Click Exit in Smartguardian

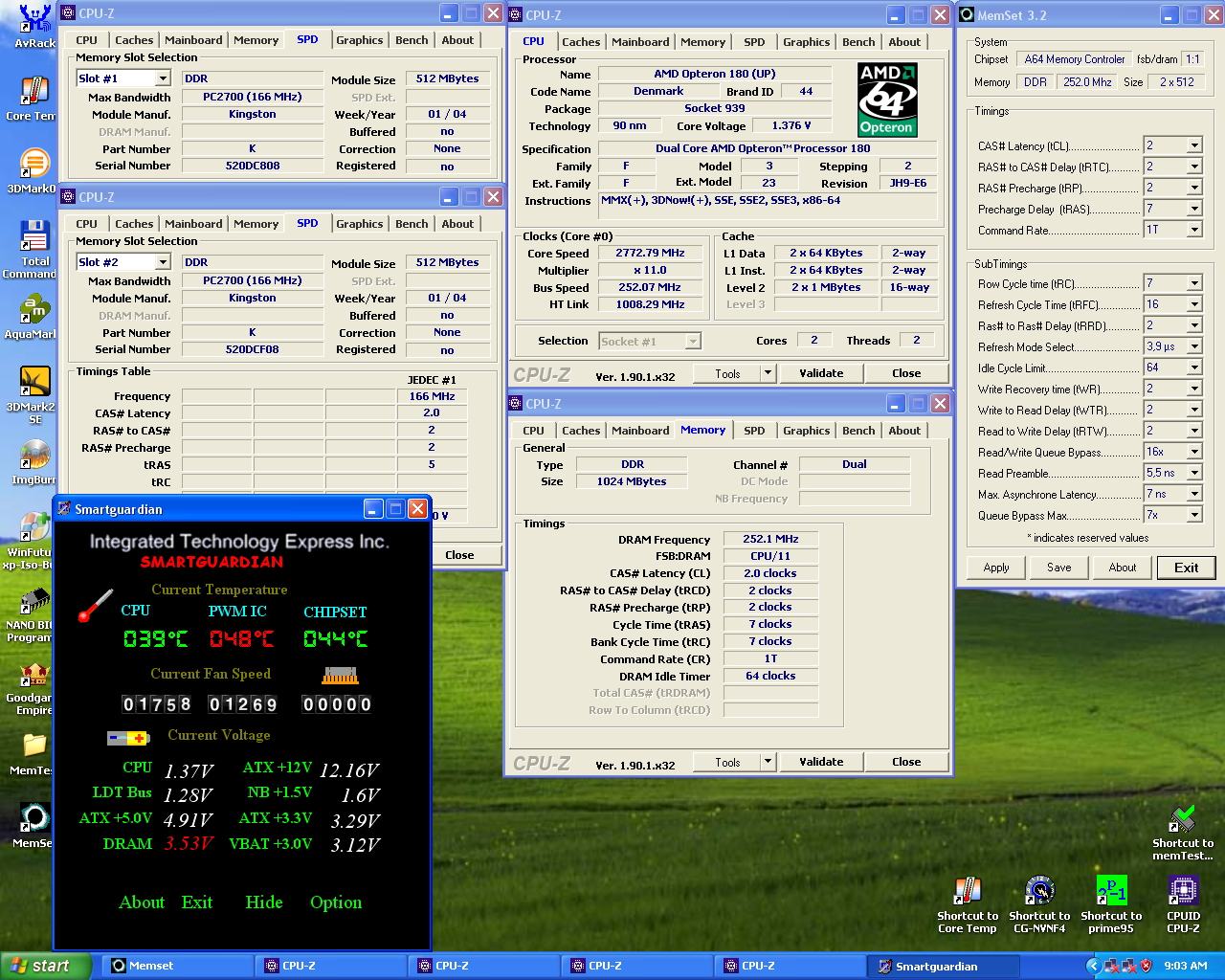pos(197,902)
